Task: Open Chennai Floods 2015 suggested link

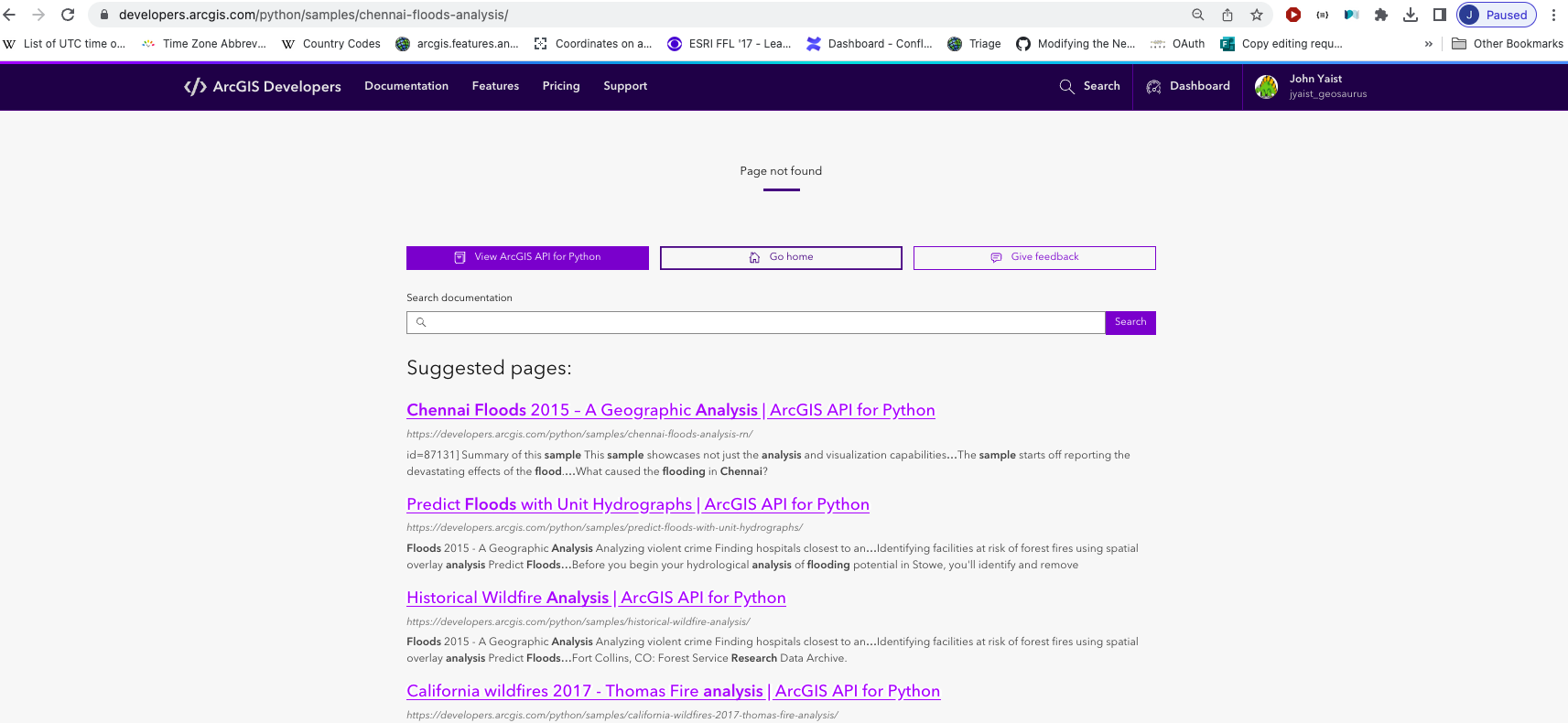Action: 671,410
